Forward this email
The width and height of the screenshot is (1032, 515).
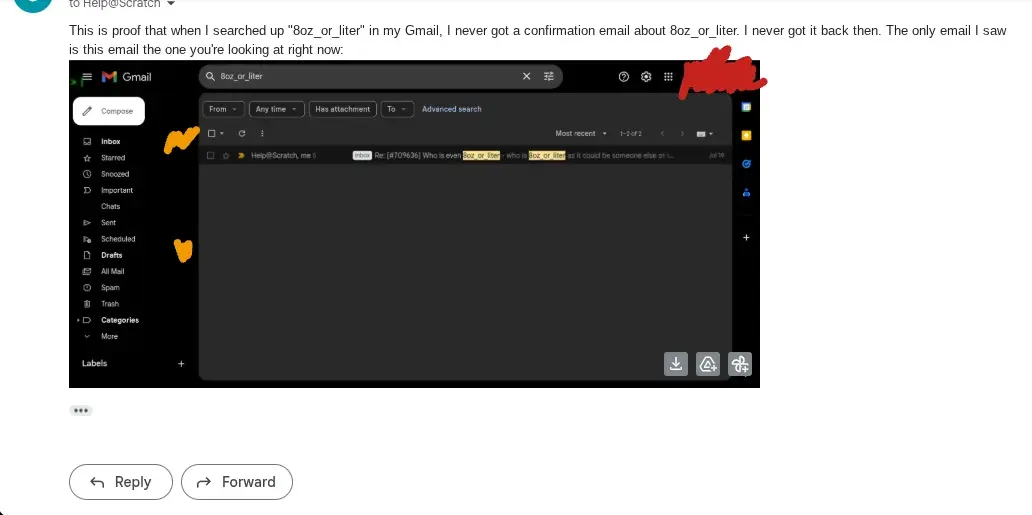[237, 482]
